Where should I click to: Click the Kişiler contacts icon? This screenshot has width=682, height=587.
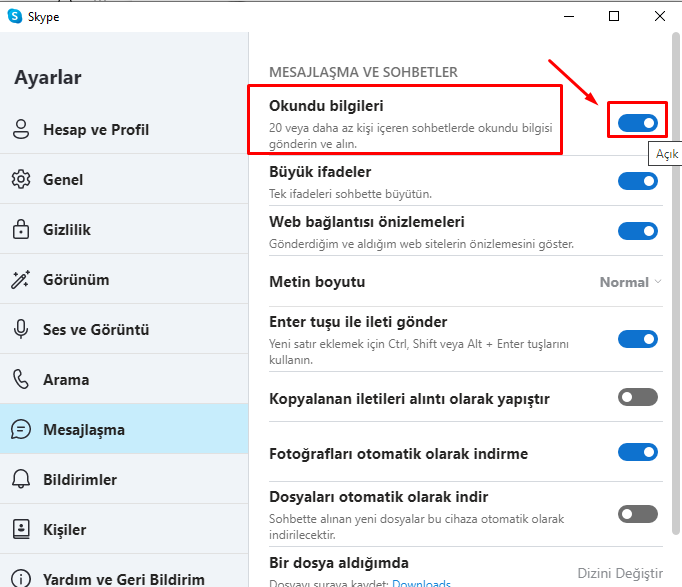click(21, 529)
